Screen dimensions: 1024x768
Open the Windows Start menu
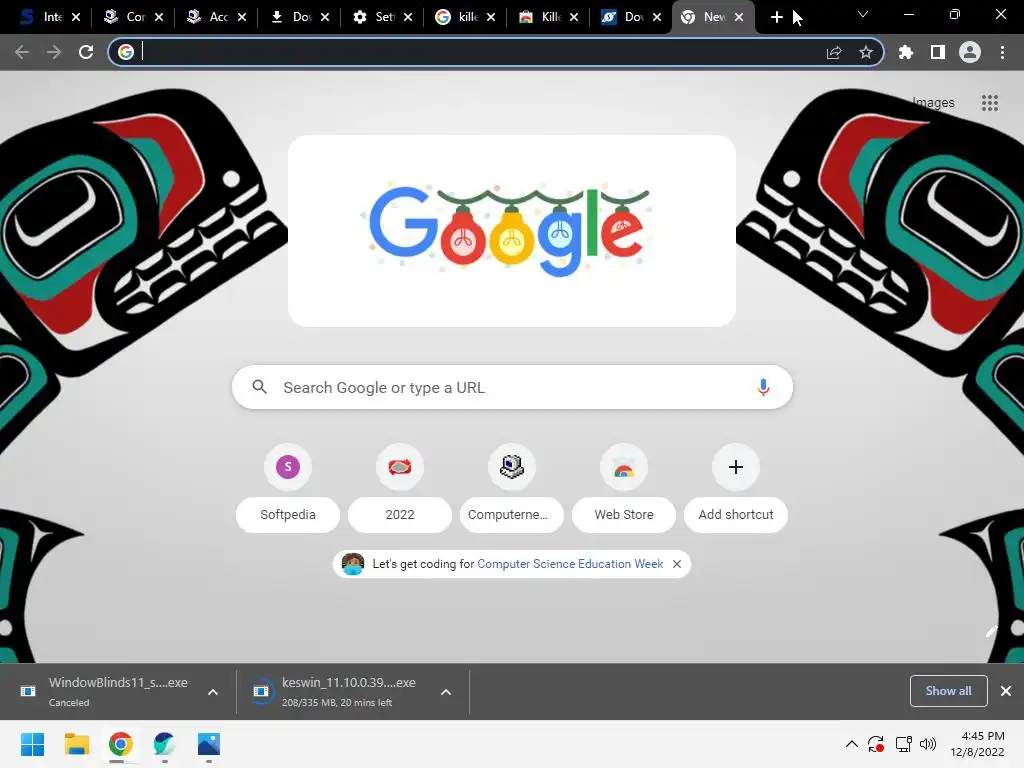pyautogui.click(x=33, y=744)
